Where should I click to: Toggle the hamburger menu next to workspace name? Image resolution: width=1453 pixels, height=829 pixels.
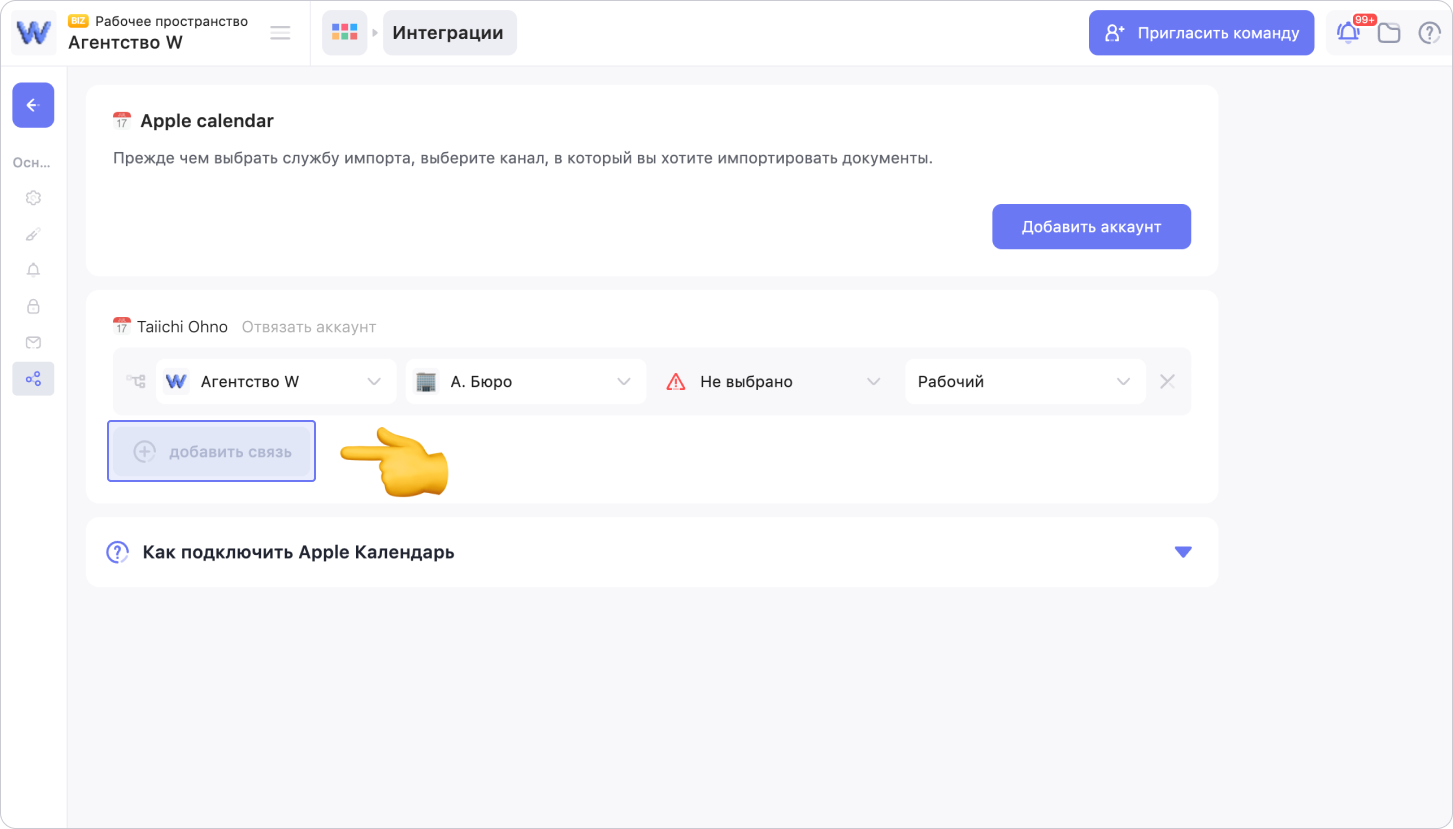click(281, 33)
